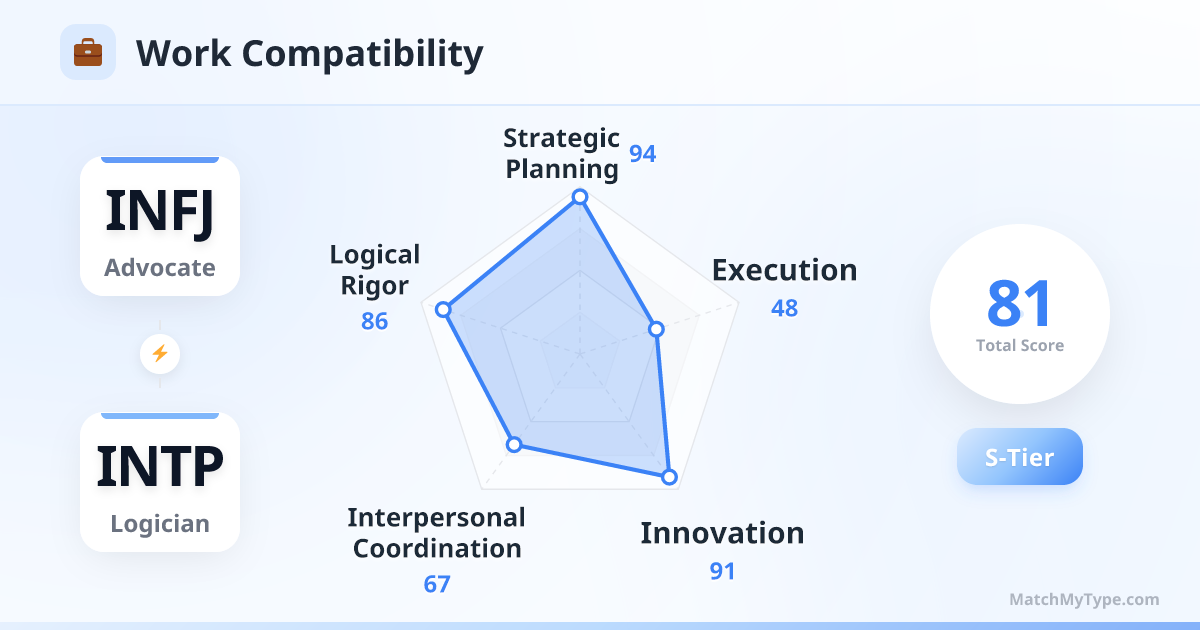The image size is (1200, 630).
Task: Click the lightning bolt connector icon
Action: coord(159,353)
